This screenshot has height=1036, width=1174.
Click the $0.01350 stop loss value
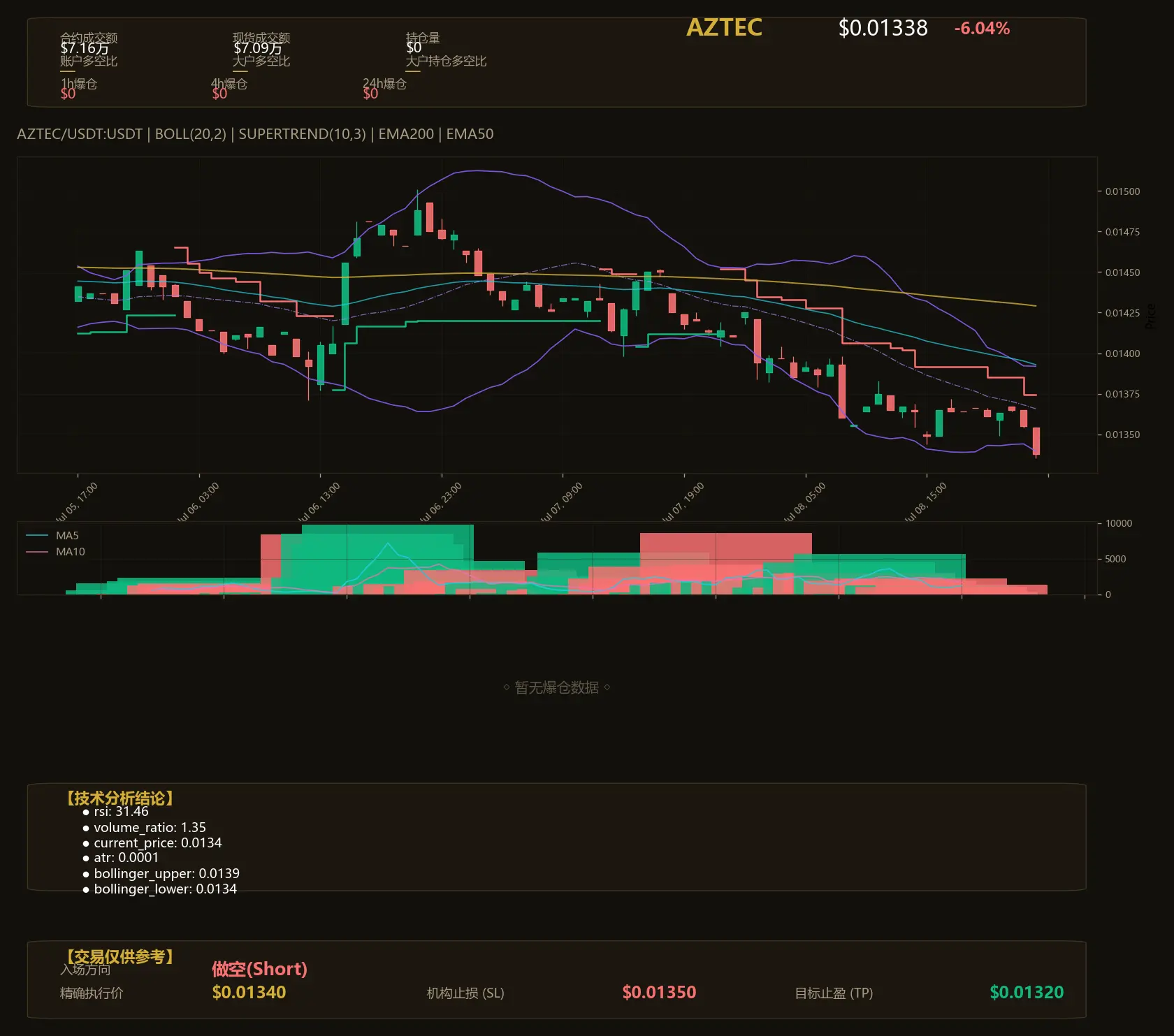coord(659,993)
